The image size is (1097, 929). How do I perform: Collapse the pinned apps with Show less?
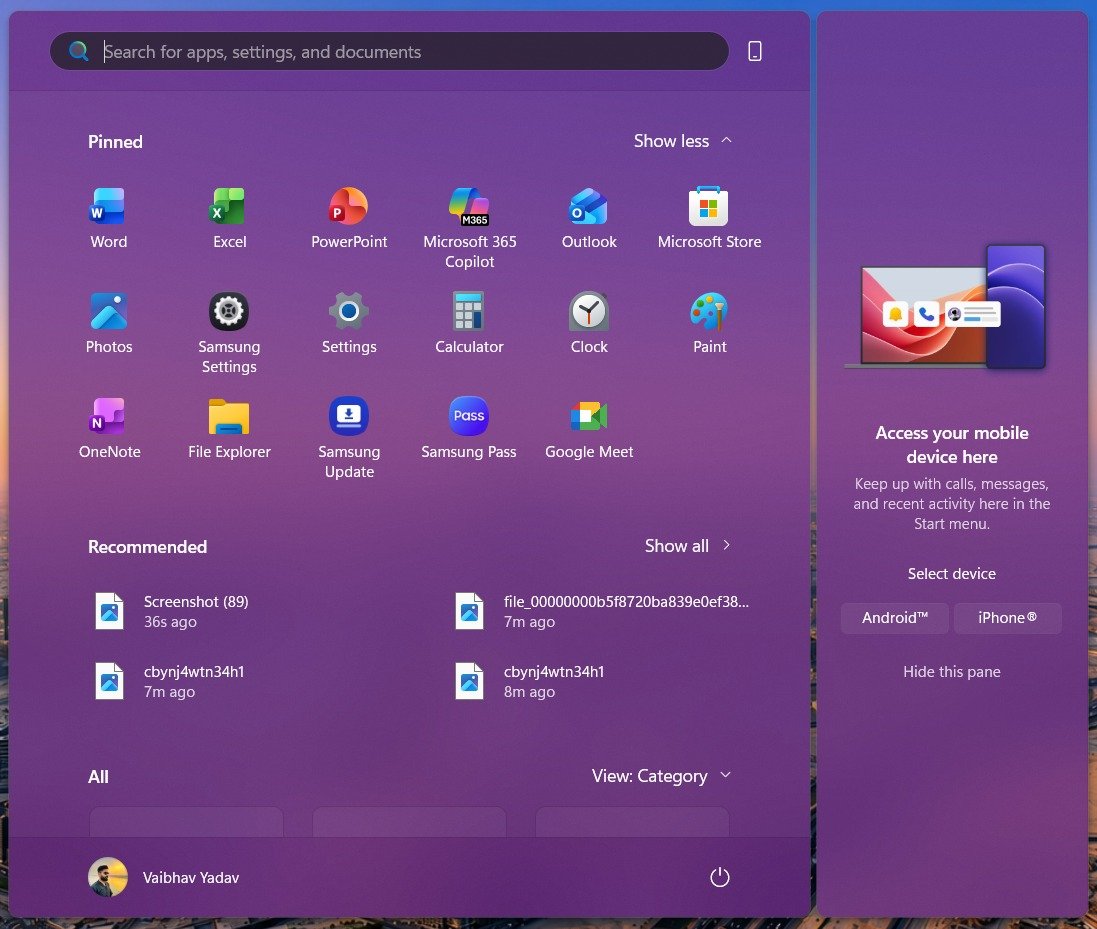[683, 141]
